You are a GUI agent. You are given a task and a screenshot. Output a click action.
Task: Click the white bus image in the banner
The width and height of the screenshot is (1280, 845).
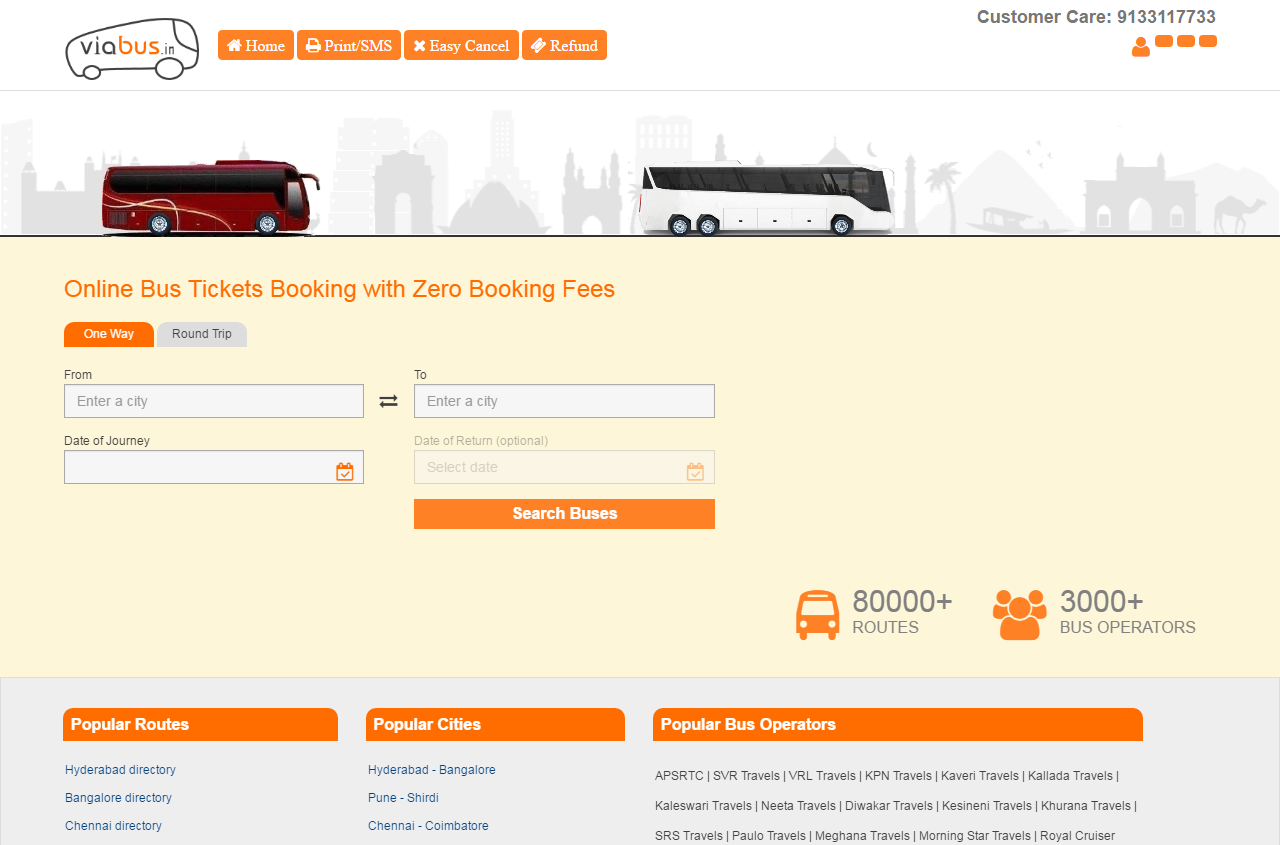point(768,200)
